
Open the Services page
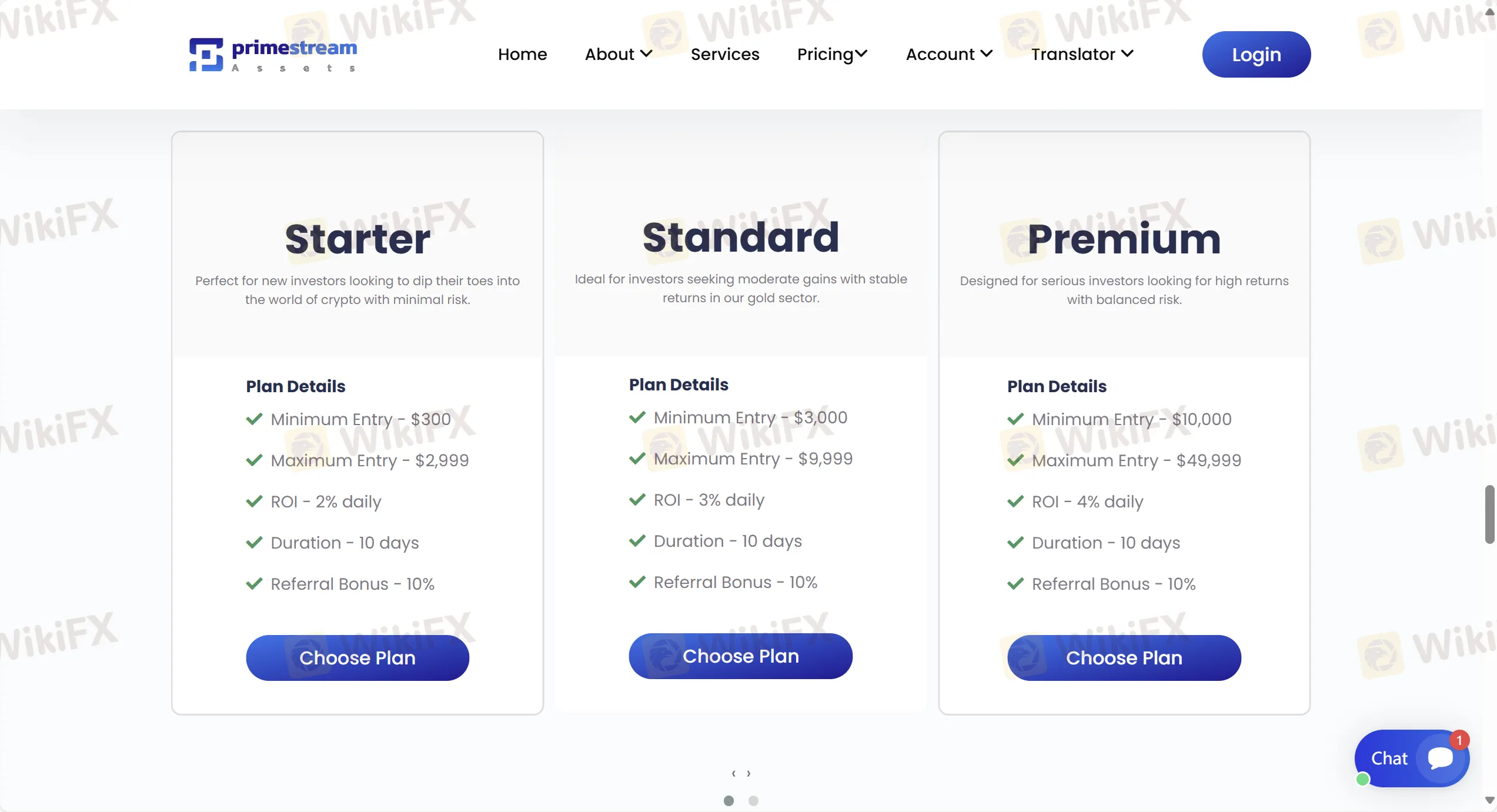coord(725,54)
